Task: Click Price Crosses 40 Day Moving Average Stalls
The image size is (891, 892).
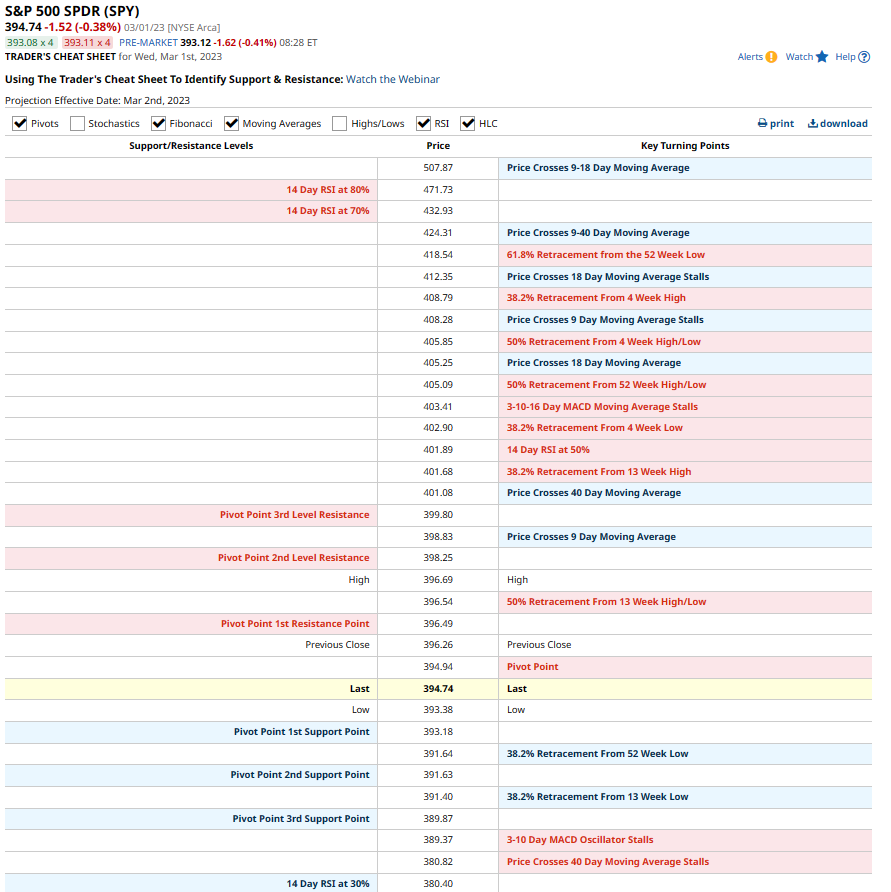Action: [x=608, y=862]
